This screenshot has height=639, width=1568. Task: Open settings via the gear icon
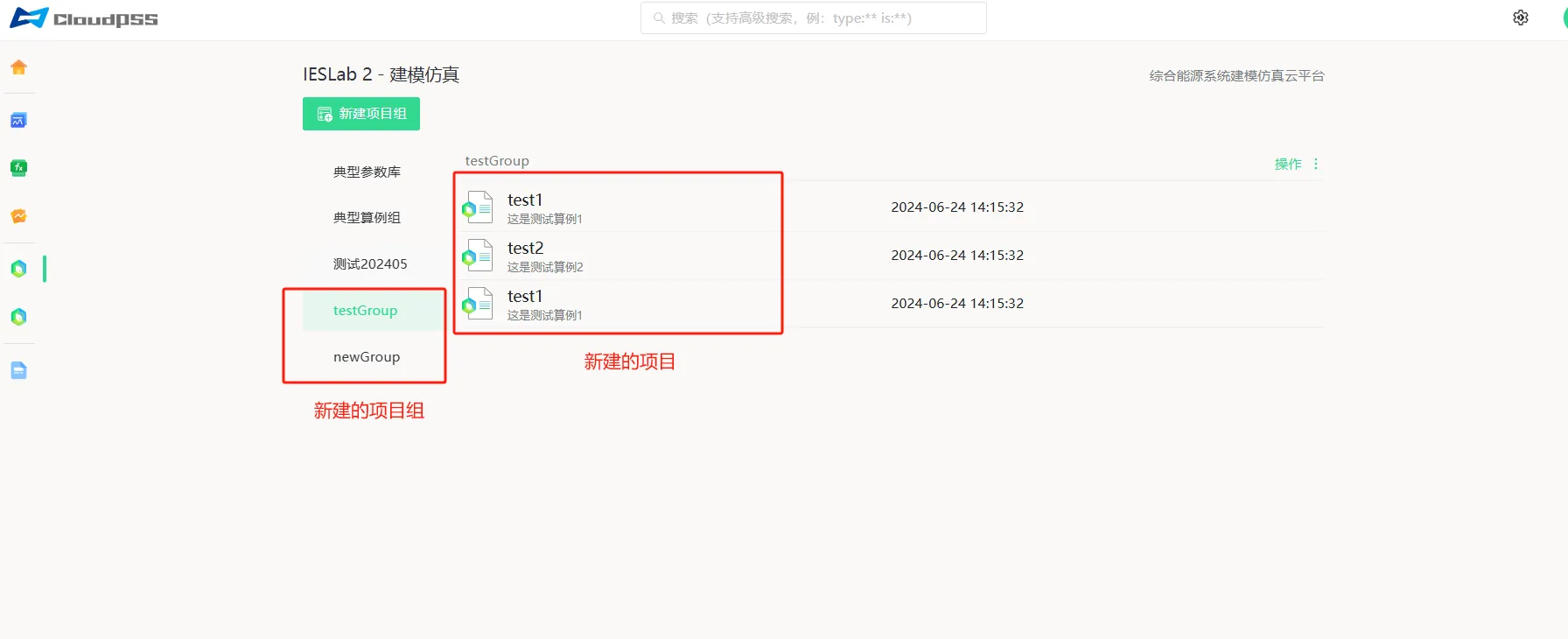click(x=1521, y=18)
